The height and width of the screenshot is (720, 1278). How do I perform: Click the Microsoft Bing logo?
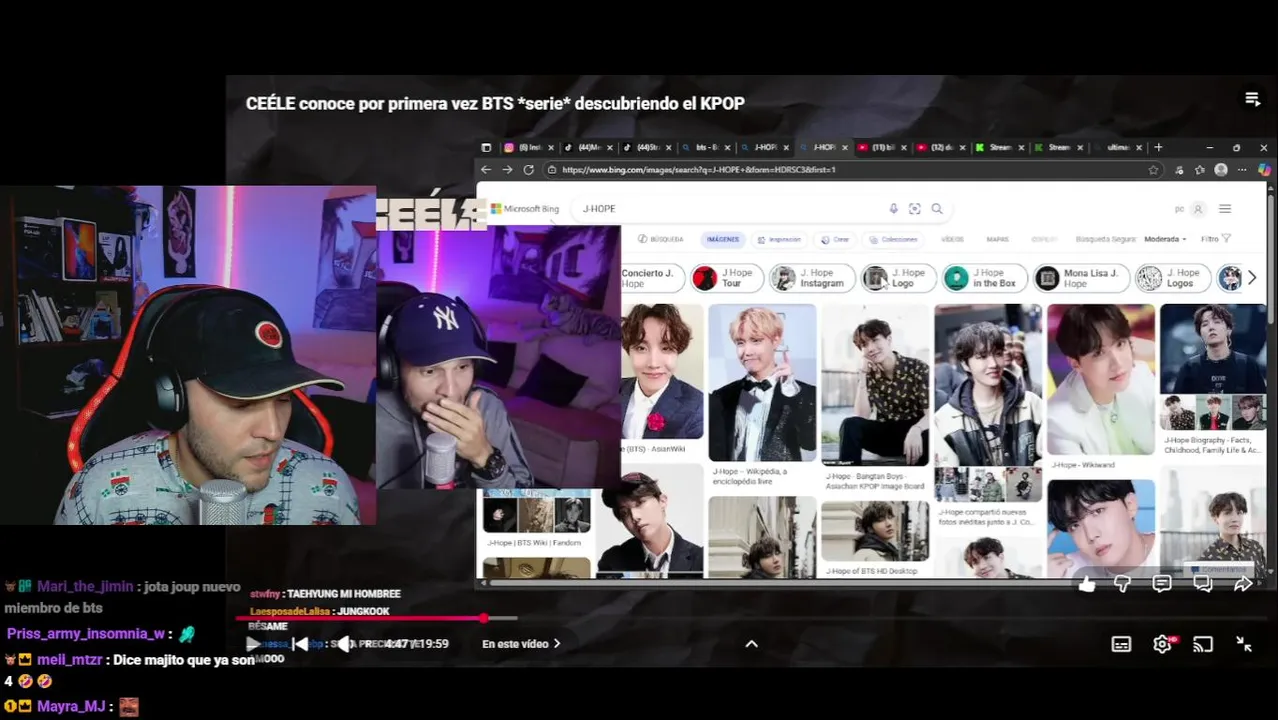[524, 209]
